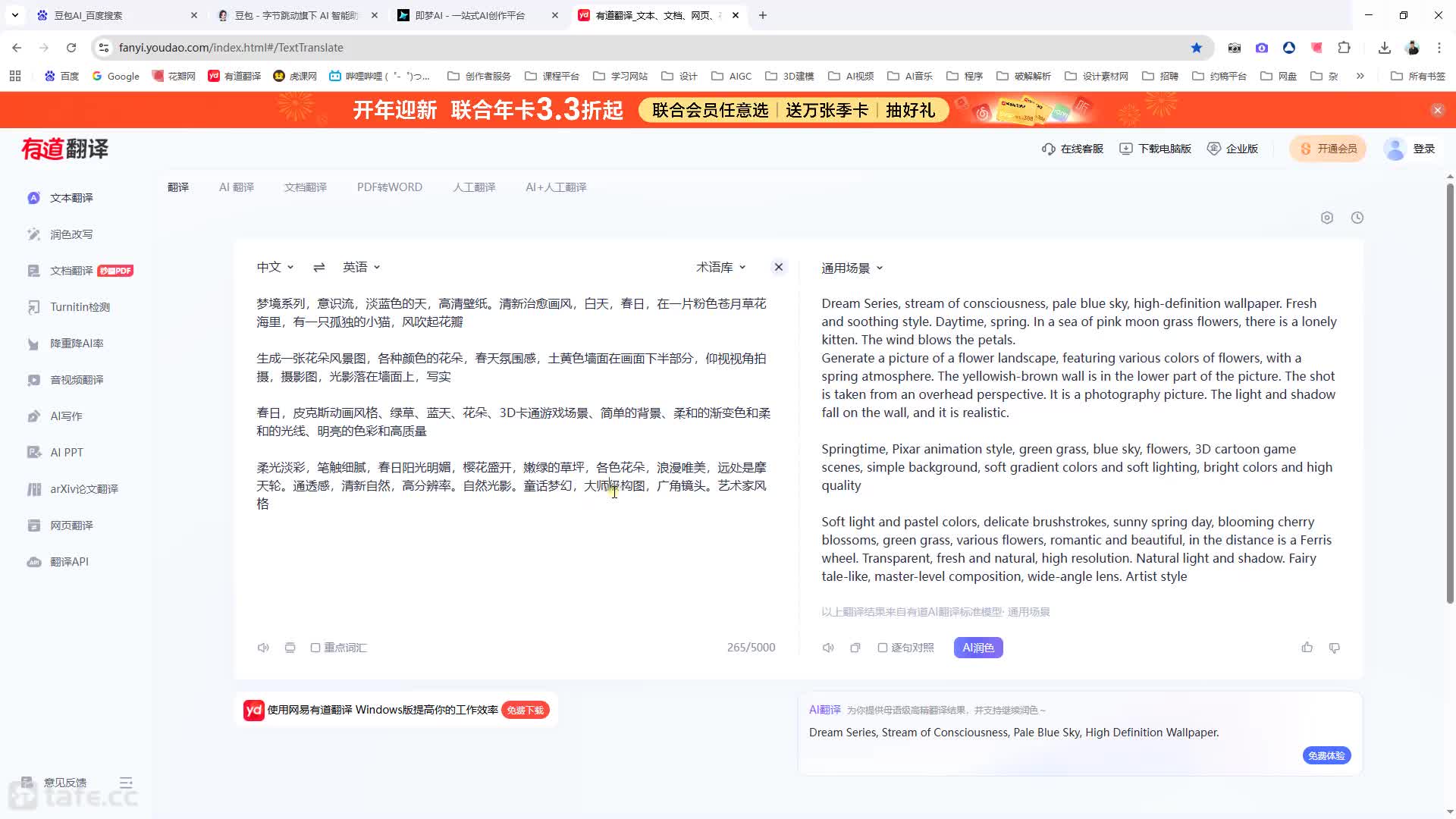Play source text audio speaker icon
This screenshot has height=819, width=1456.
point(263,648)
